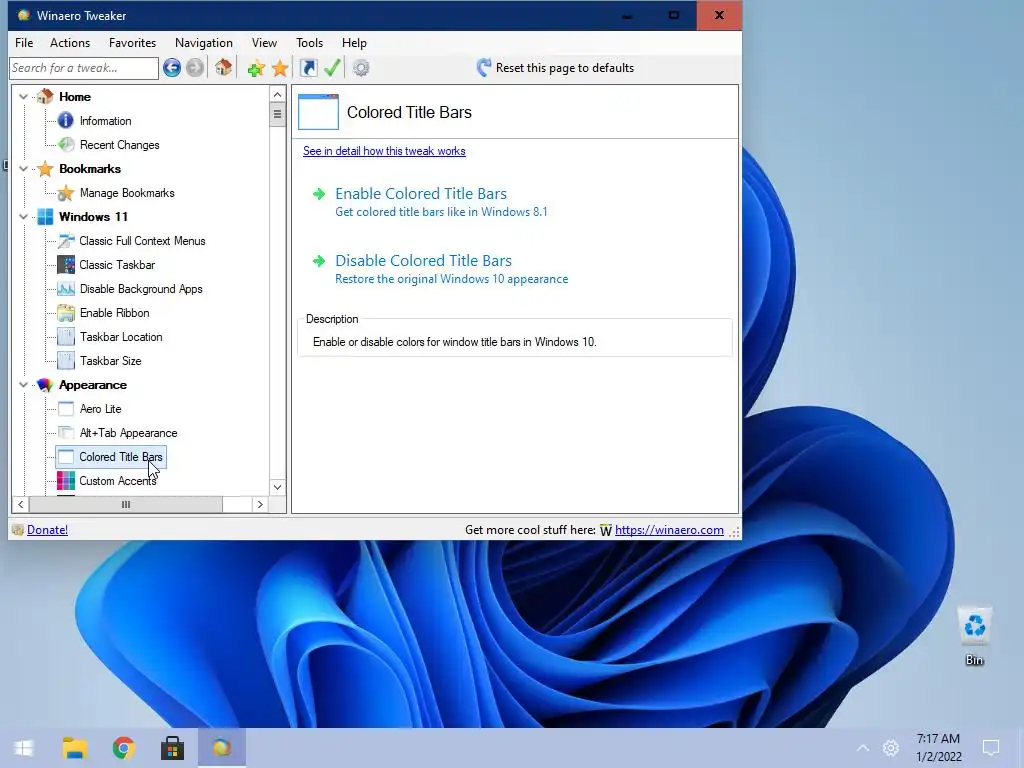Open File Explorer from taskbar

(74, 748)
